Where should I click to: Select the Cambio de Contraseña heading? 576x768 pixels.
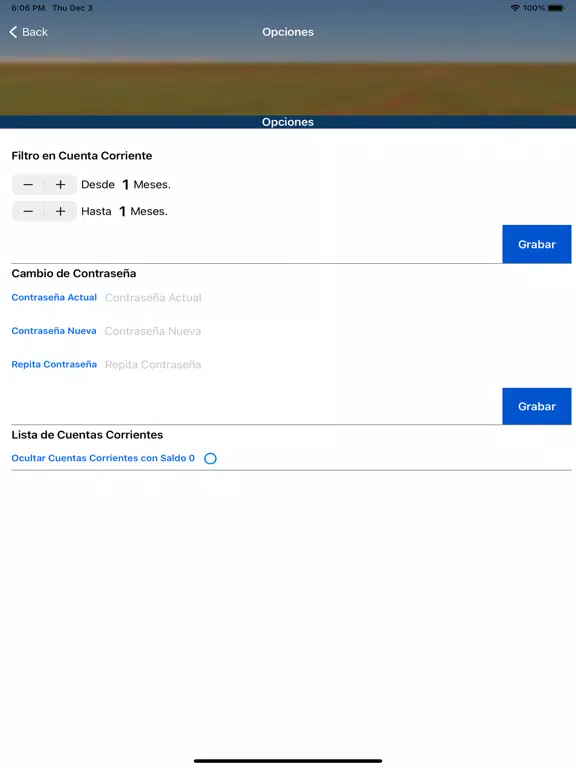tap(74, 273)
